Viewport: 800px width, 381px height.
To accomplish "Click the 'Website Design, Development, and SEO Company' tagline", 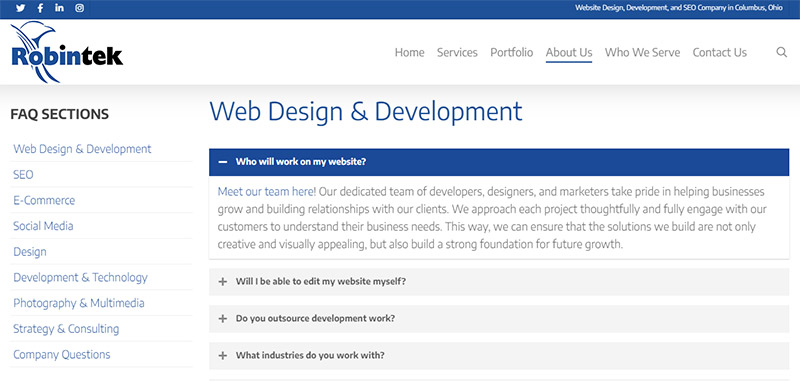I will [x=679, y=8].
